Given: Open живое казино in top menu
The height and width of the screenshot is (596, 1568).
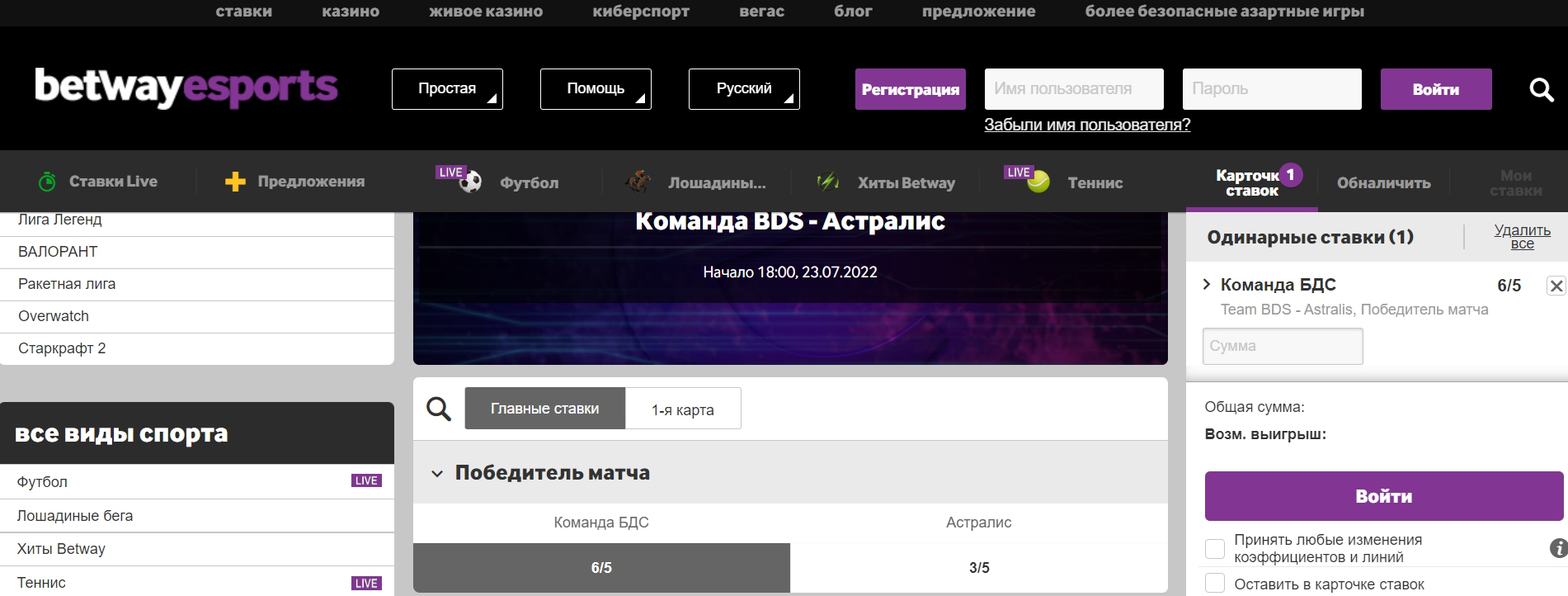Looking at the screenshot, I should click(486, 12).
